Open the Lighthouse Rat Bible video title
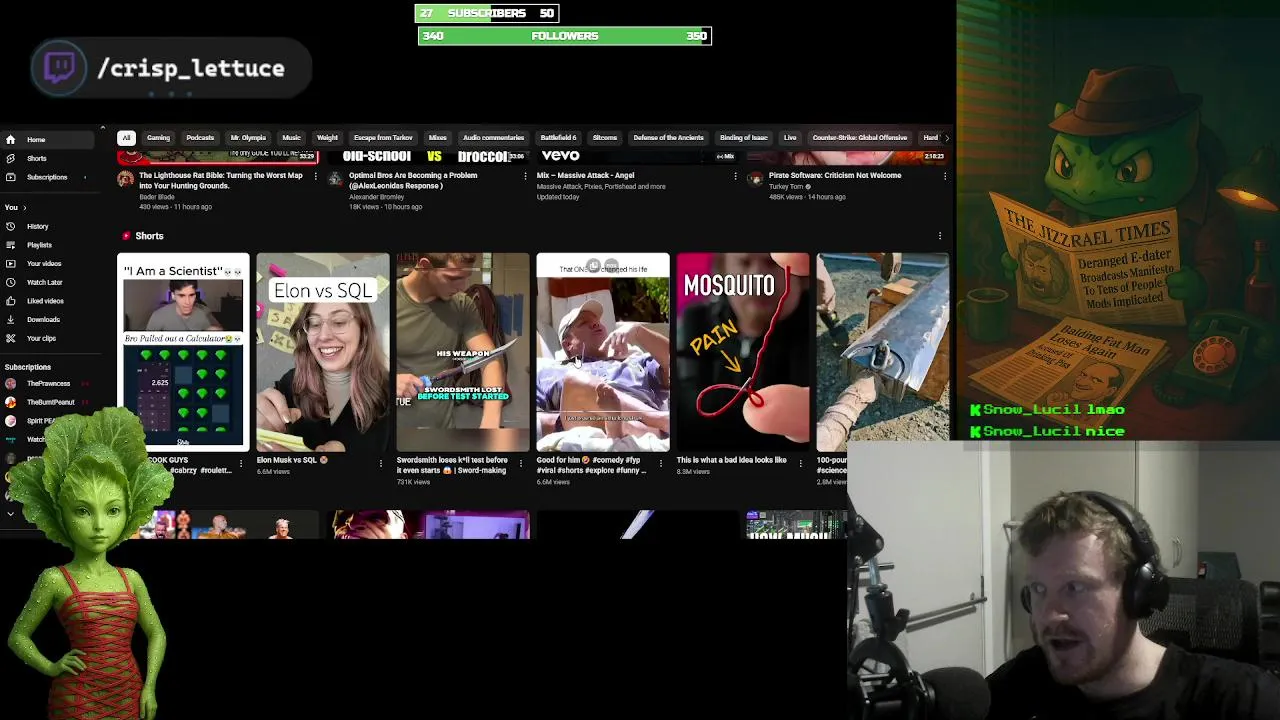 tap(220, 180)
